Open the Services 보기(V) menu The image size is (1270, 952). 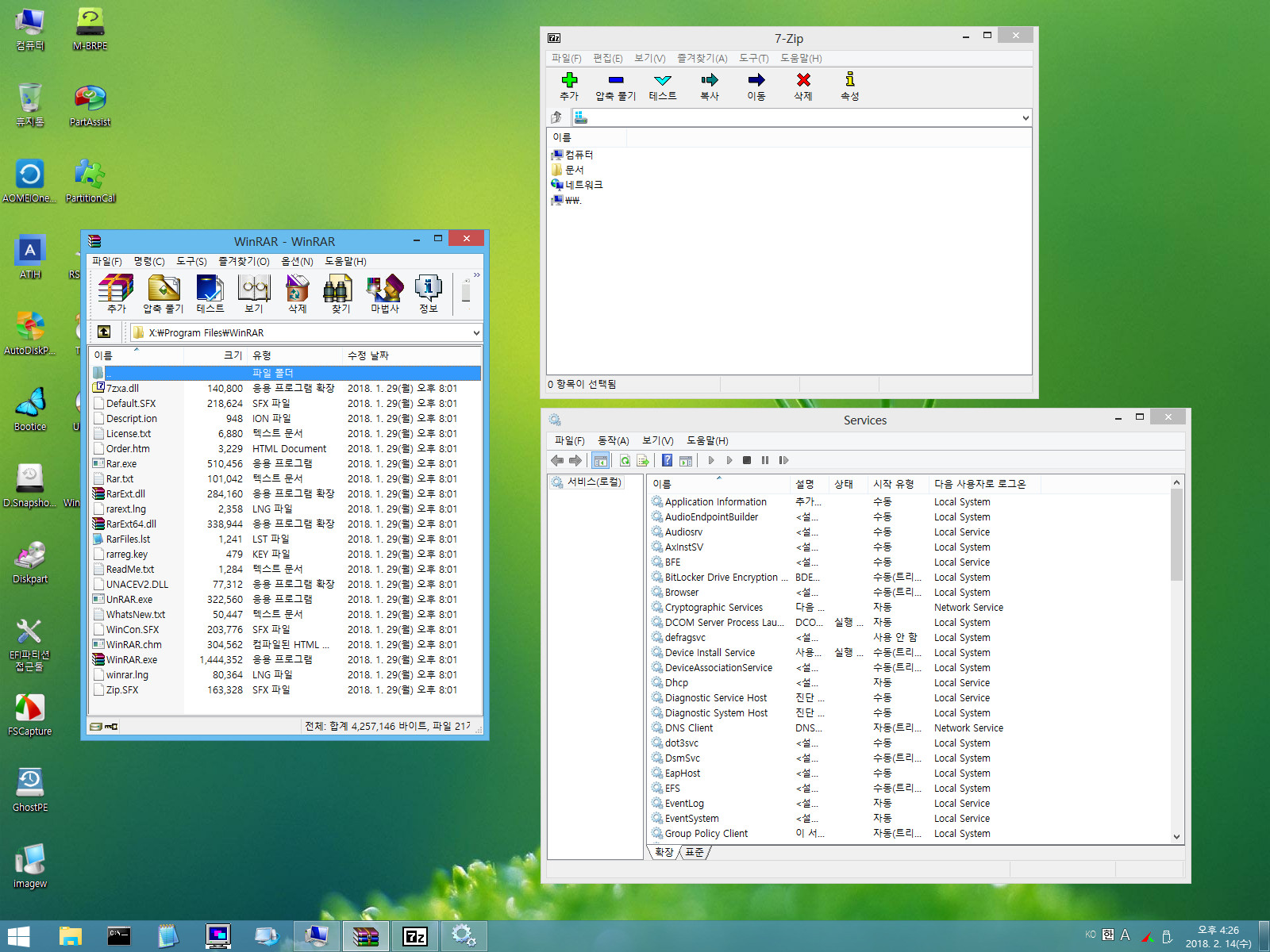pos(657,440)
